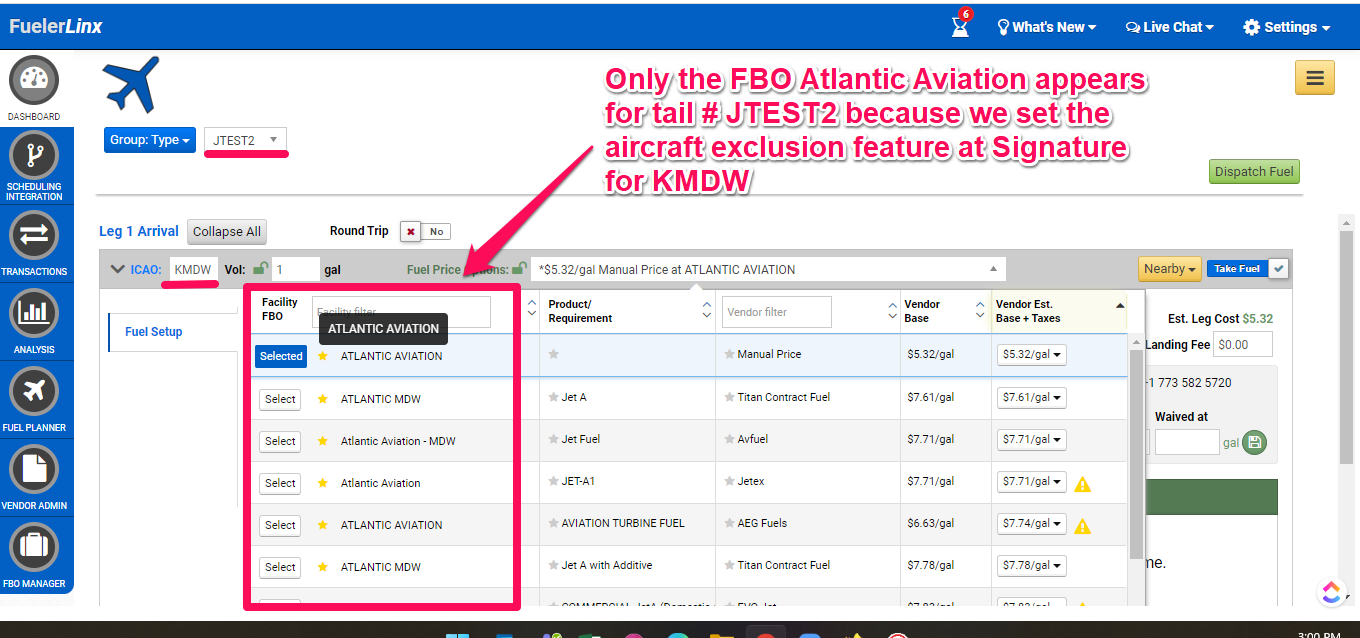
Task: Click Select in the AEG Fuels row
Action: coord(280,525)
